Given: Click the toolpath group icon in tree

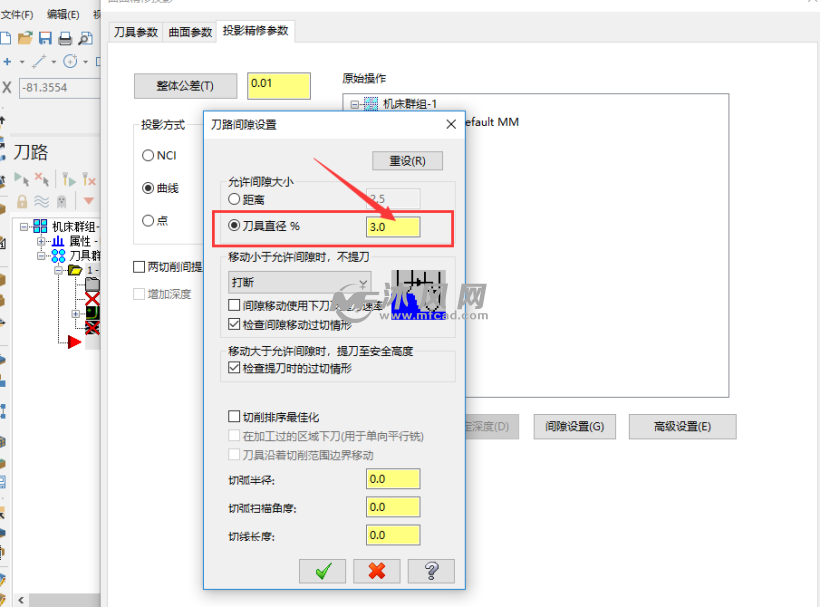Looking at the screenshot, I should click(58, 256).
